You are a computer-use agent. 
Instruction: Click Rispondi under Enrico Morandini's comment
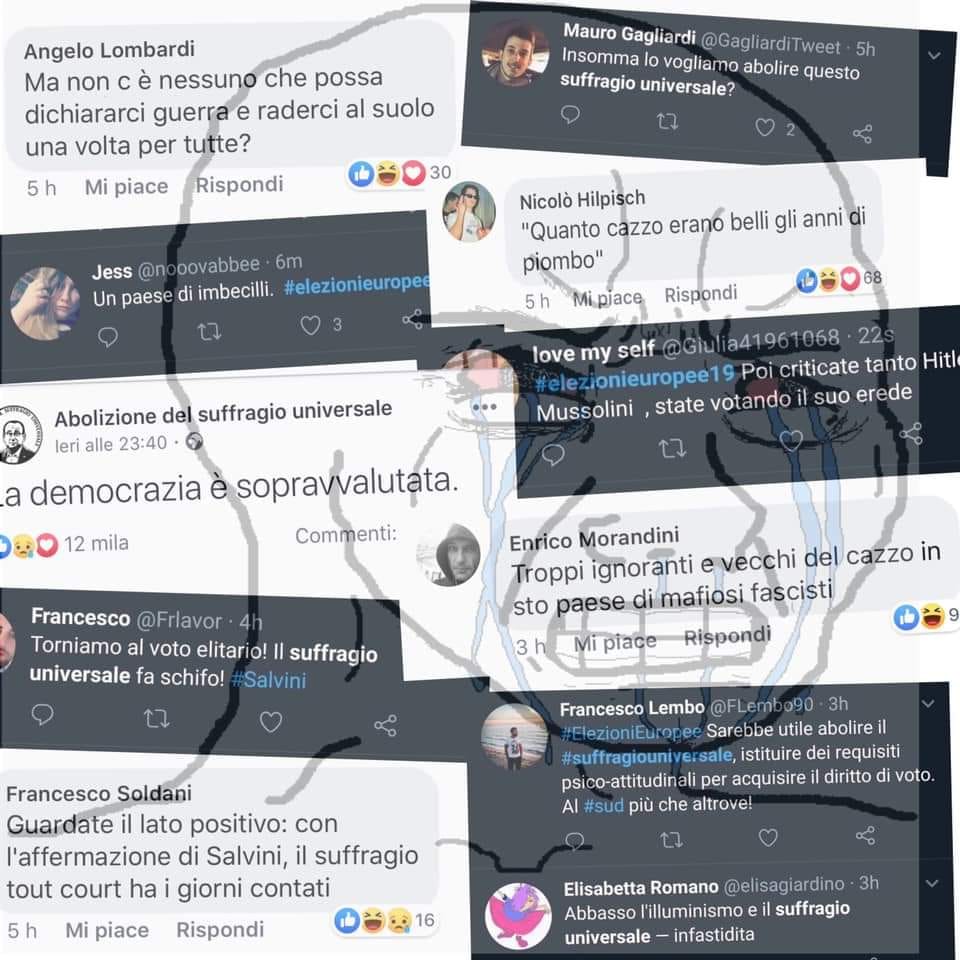727,637
